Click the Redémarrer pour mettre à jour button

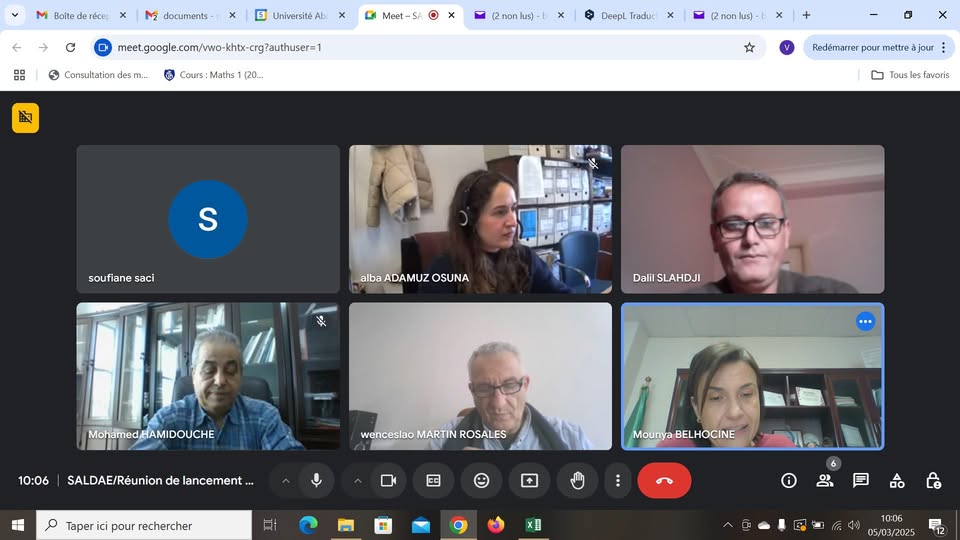point(872,47)
